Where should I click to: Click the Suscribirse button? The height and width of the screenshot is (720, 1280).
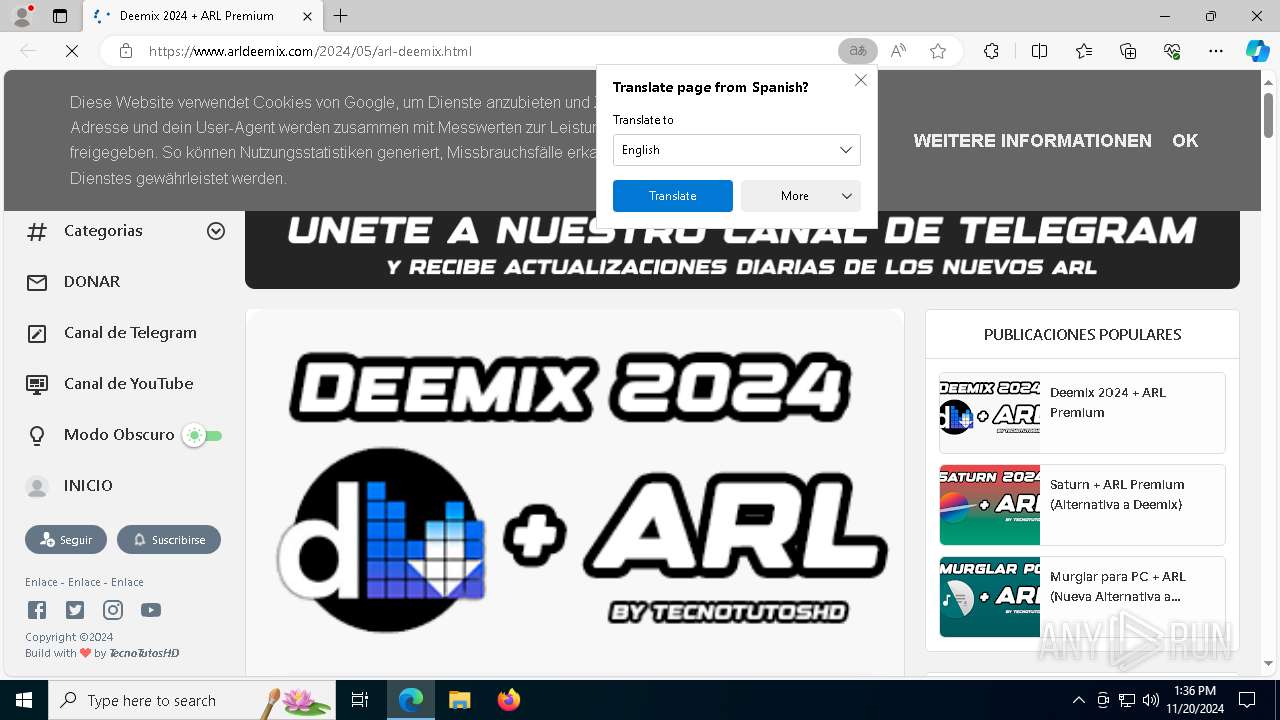[x=169, y=540]
